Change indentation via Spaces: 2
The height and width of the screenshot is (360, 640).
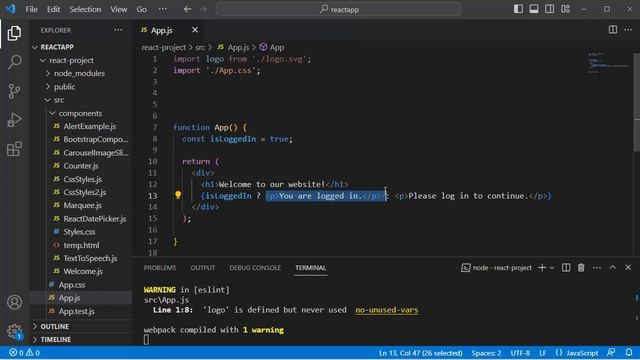tap(486, 353)
